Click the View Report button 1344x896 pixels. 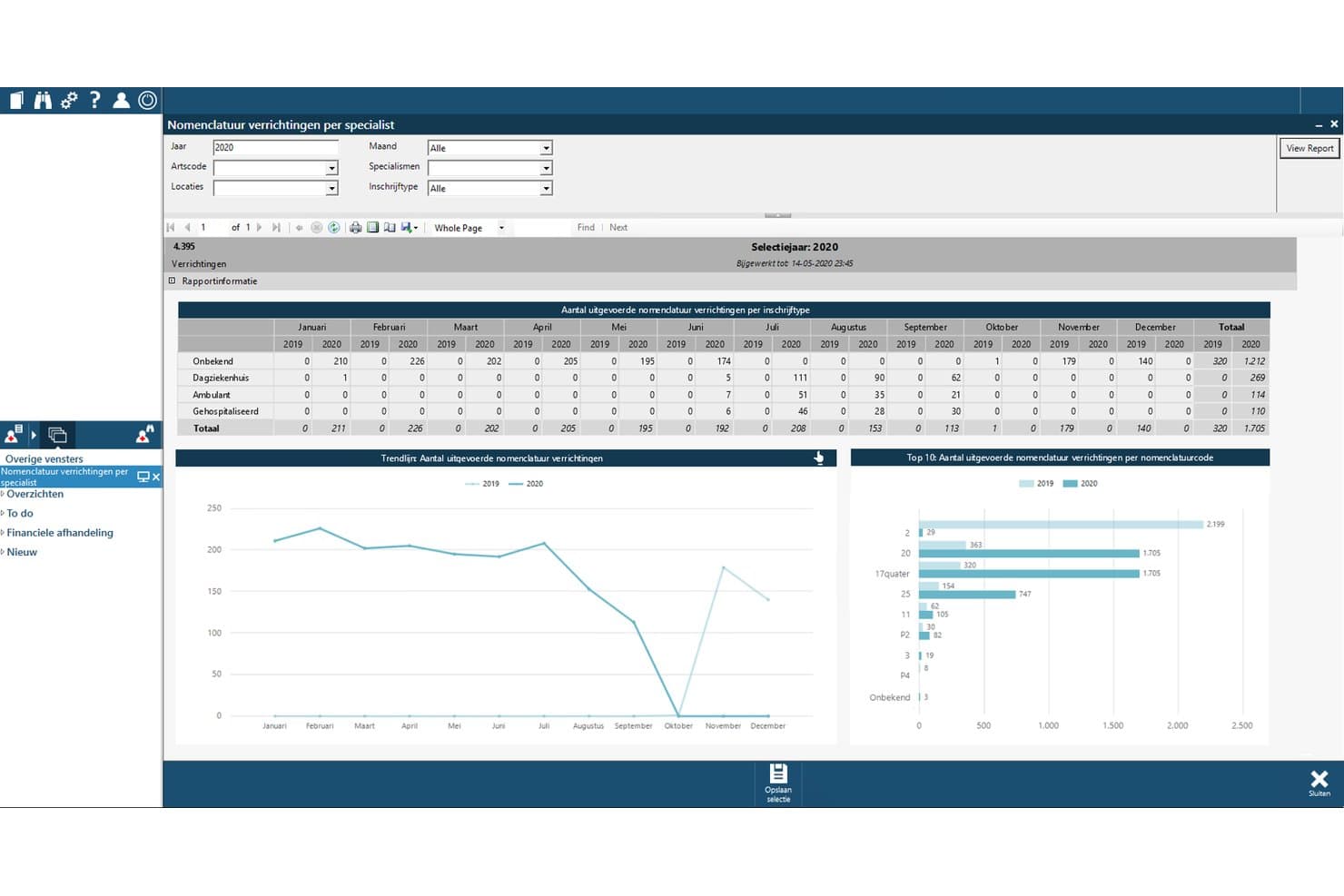click(1309, 148)
